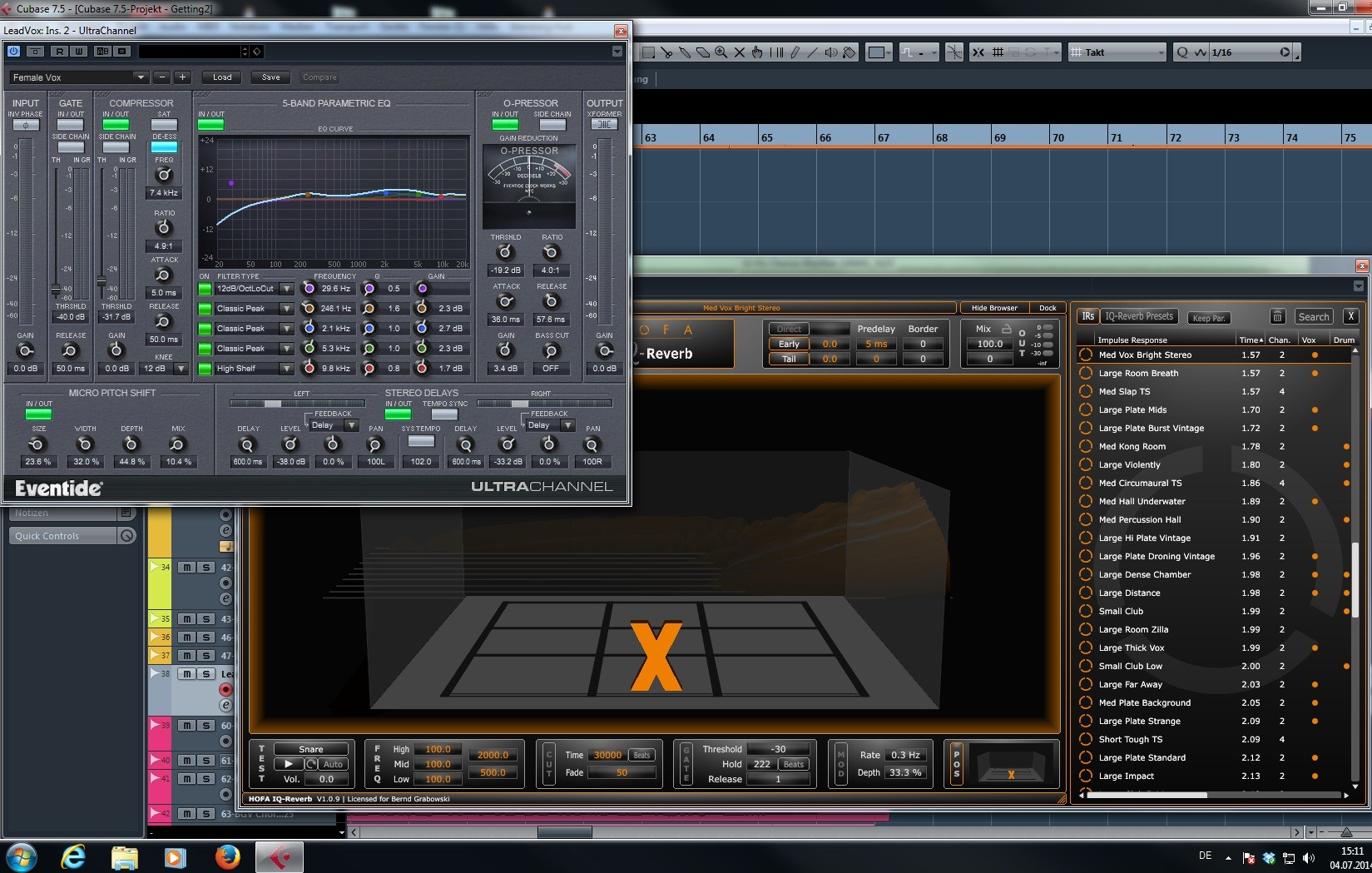Viewport: 1372px width, 873px height.
Task: Apply Quantize with the Q icon
Action: (1182, 52)
